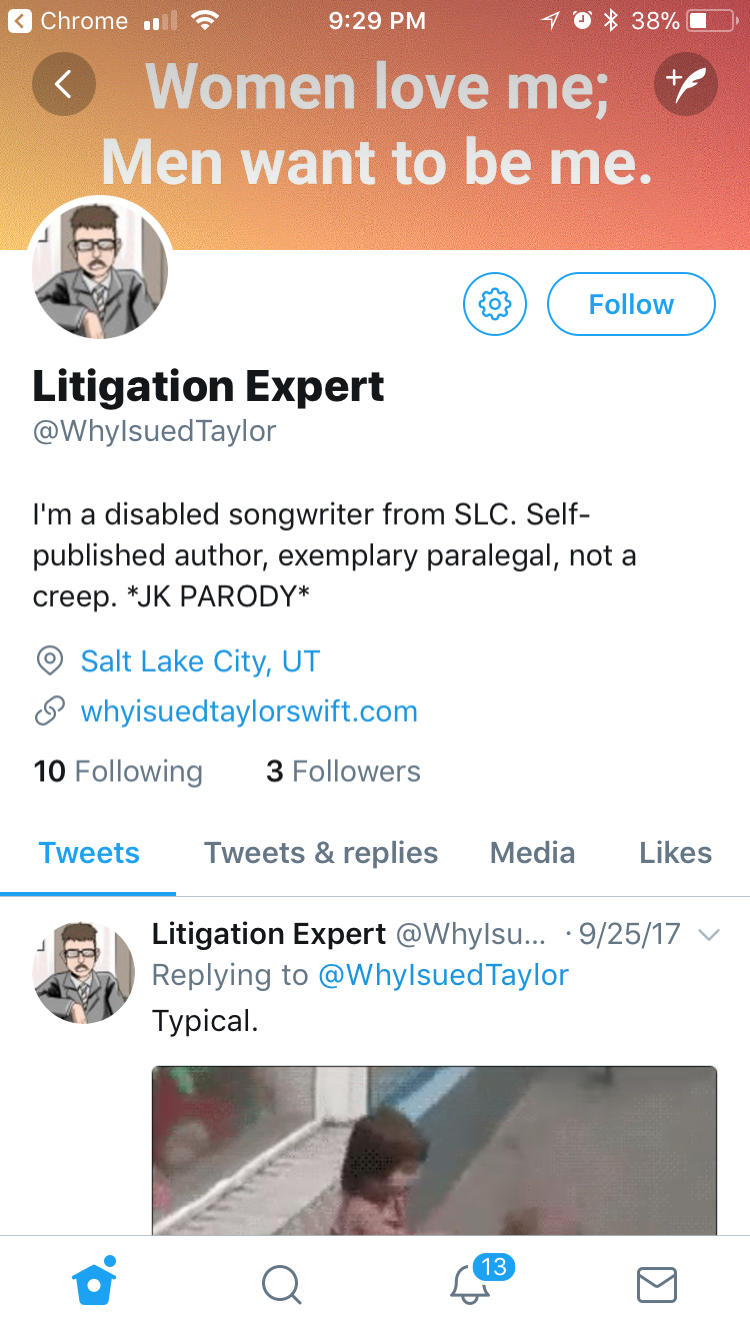
Task: Follow the Litigation Expert account
Action: pyautogui.click(x=631, y=304)
